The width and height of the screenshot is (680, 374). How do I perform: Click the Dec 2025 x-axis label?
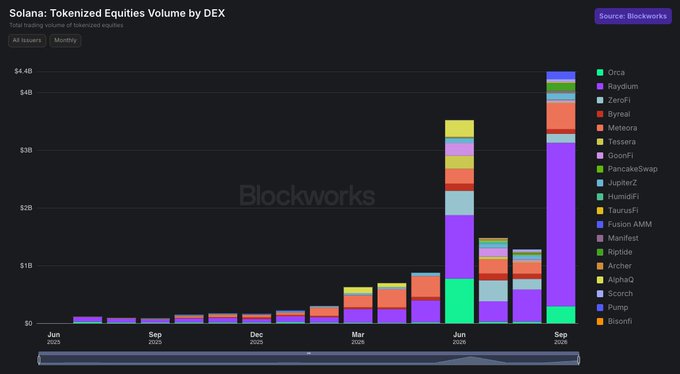[x=256, y=338]
